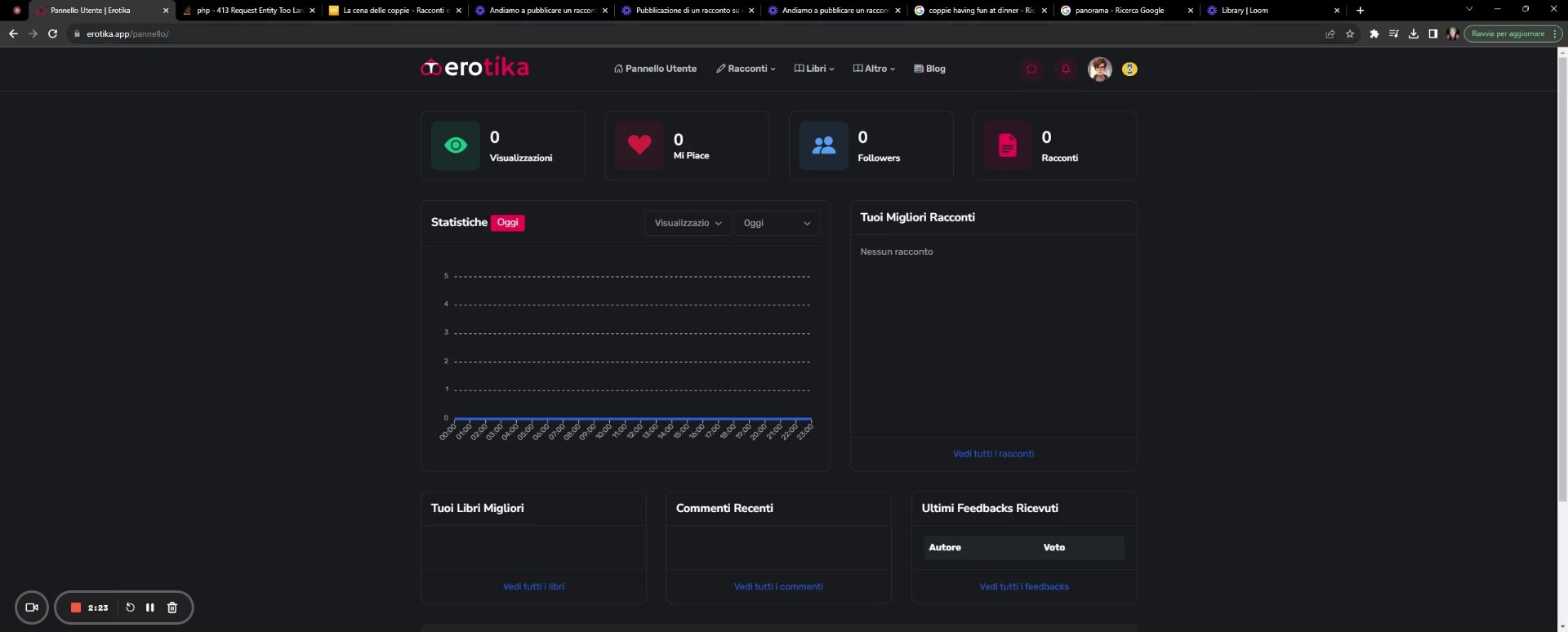Toggle the Loom camera button

pyautogui.click(x=32, y=608)
